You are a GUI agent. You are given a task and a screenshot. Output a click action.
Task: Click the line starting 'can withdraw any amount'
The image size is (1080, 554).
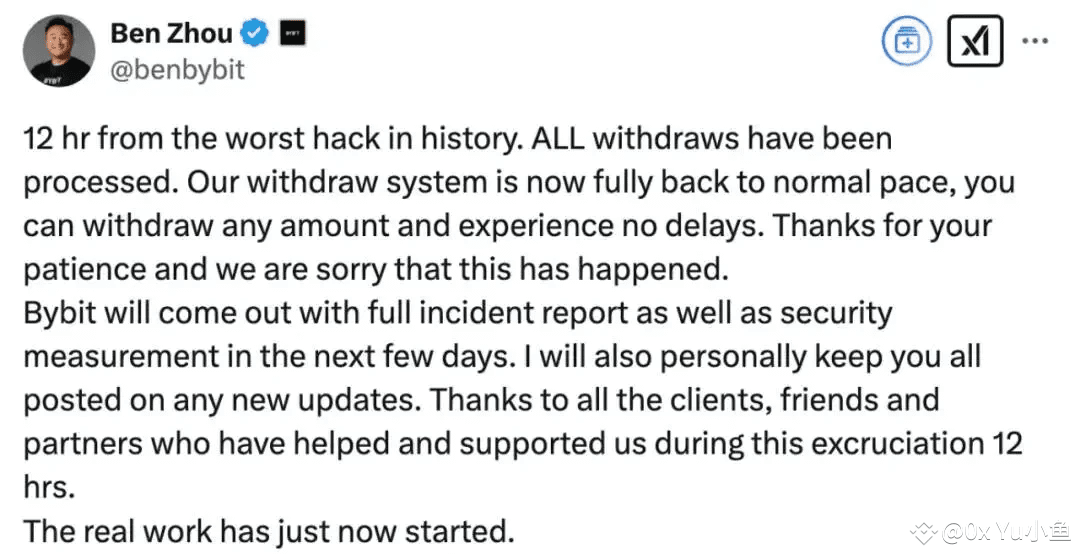coord(508,227)
